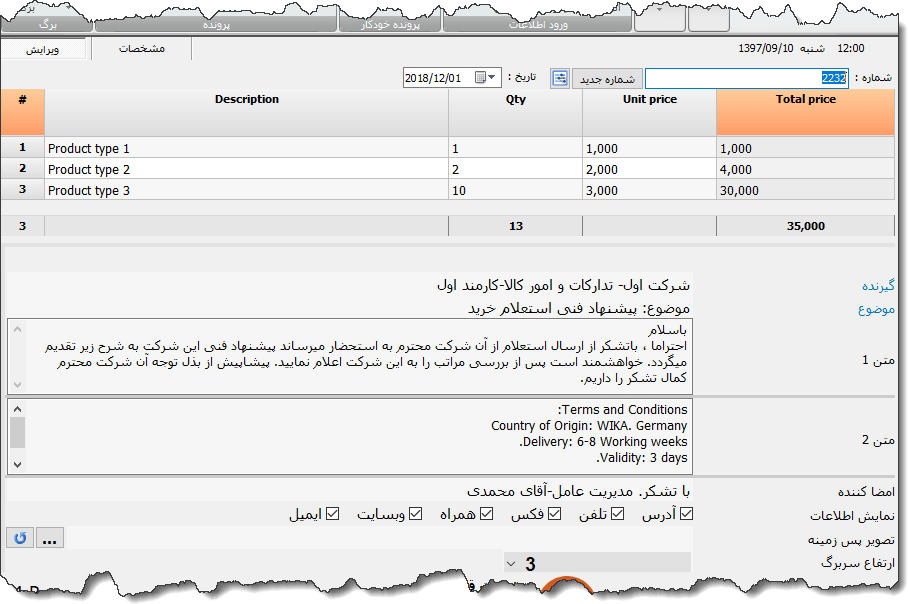
Task: Open the calendar date picker icon
Action: click(478, 76)
